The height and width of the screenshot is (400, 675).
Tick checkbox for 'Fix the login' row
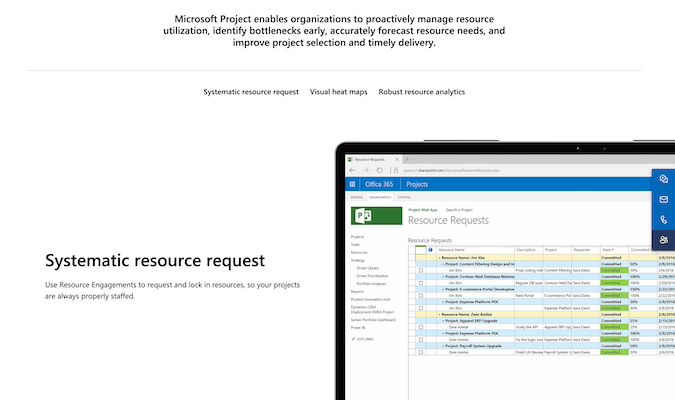(421, 340)
